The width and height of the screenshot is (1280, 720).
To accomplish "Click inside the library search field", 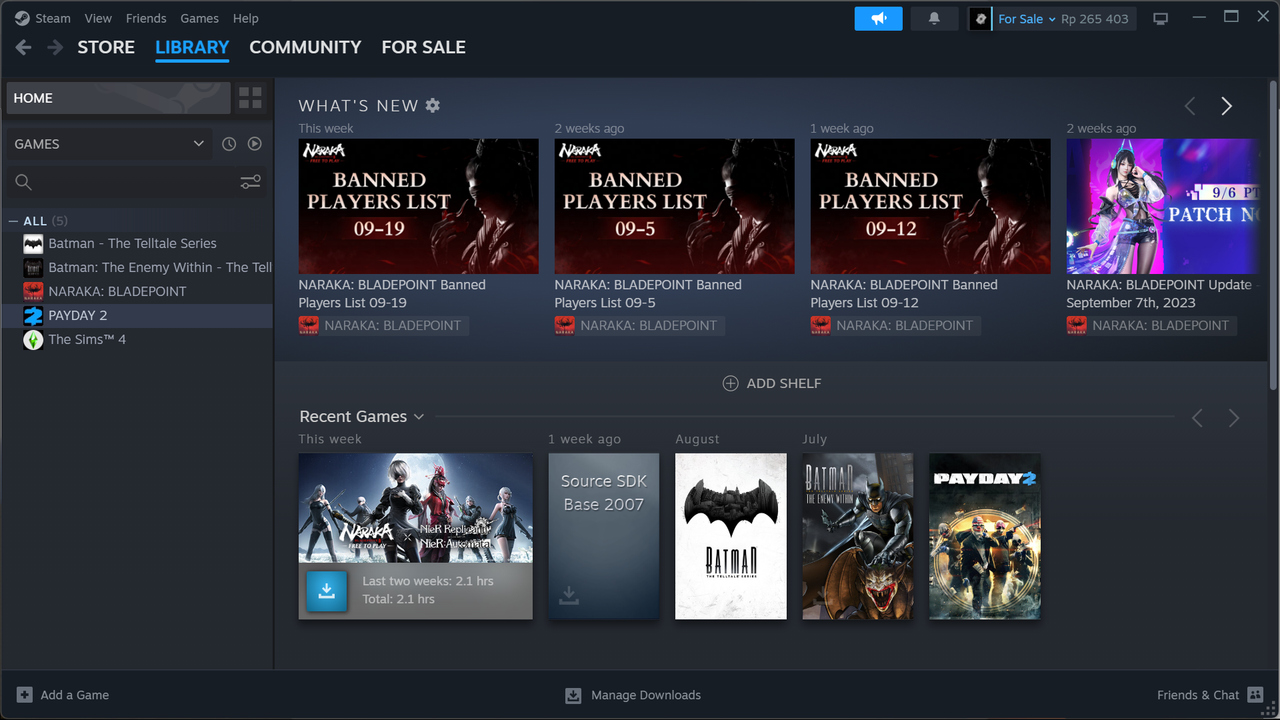I will pyautogui.click(x=135, y=182).
